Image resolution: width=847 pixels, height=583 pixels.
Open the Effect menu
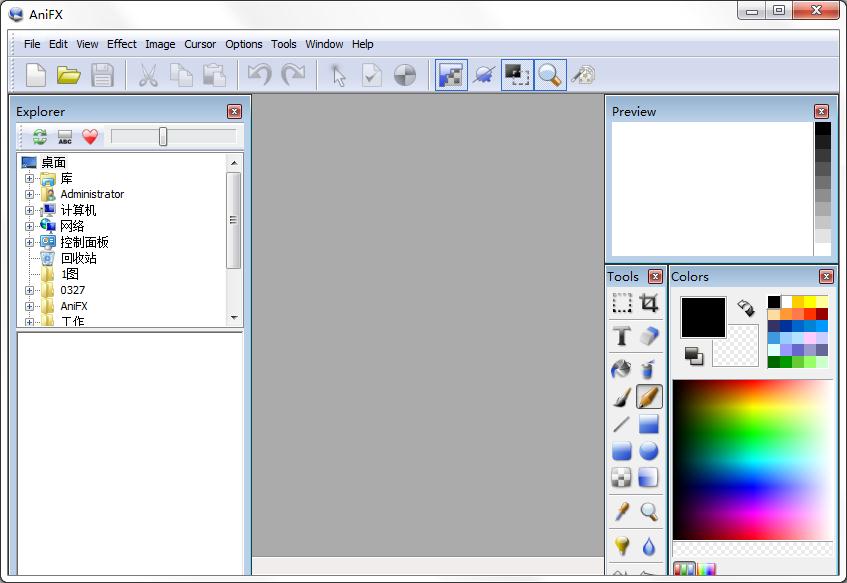pos(122,44)
